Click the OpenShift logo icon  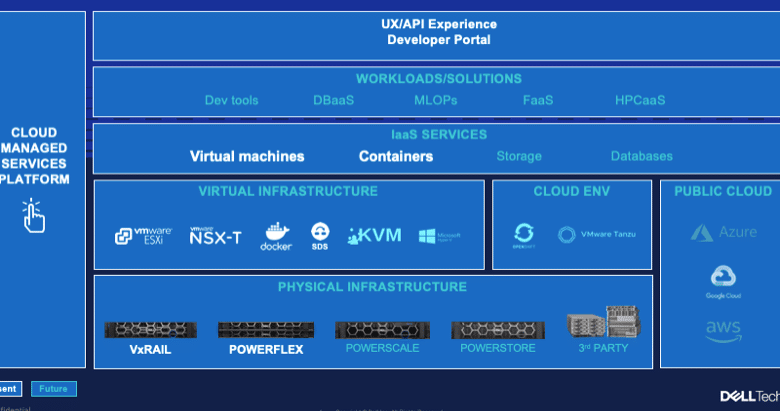tap(524, 235)
